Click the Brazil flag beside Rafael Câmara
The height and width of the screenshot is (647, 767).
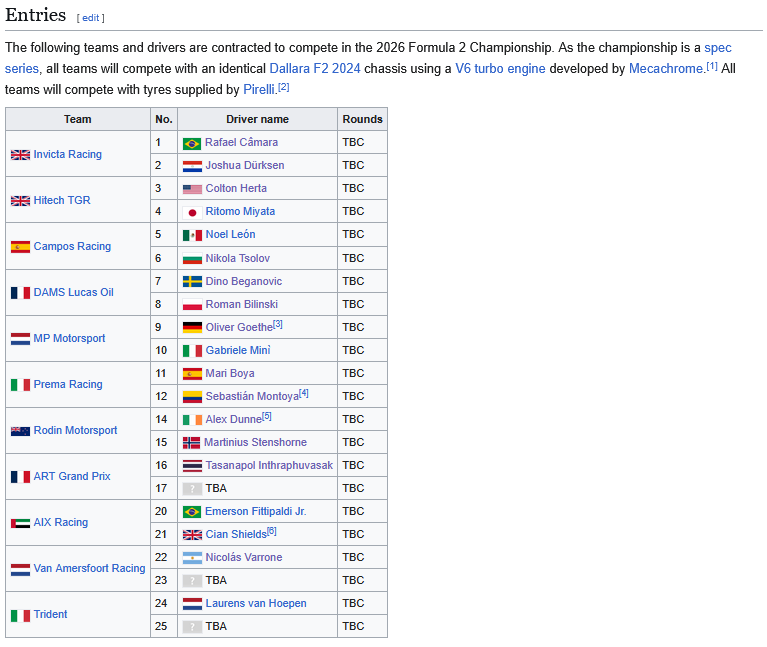coord(192,143)
